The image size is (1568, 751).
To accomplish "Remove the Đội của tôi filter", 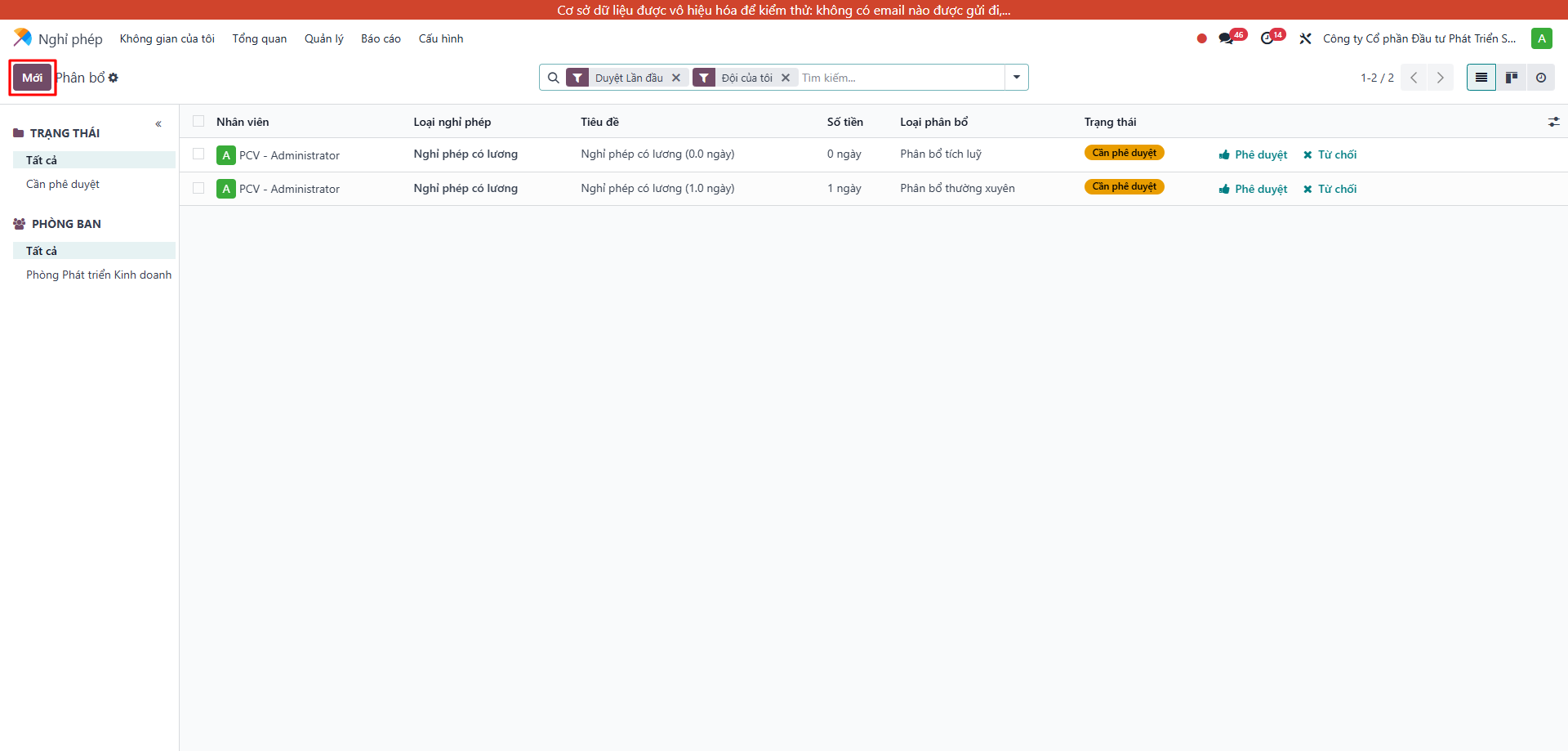I will coord(786,78).
